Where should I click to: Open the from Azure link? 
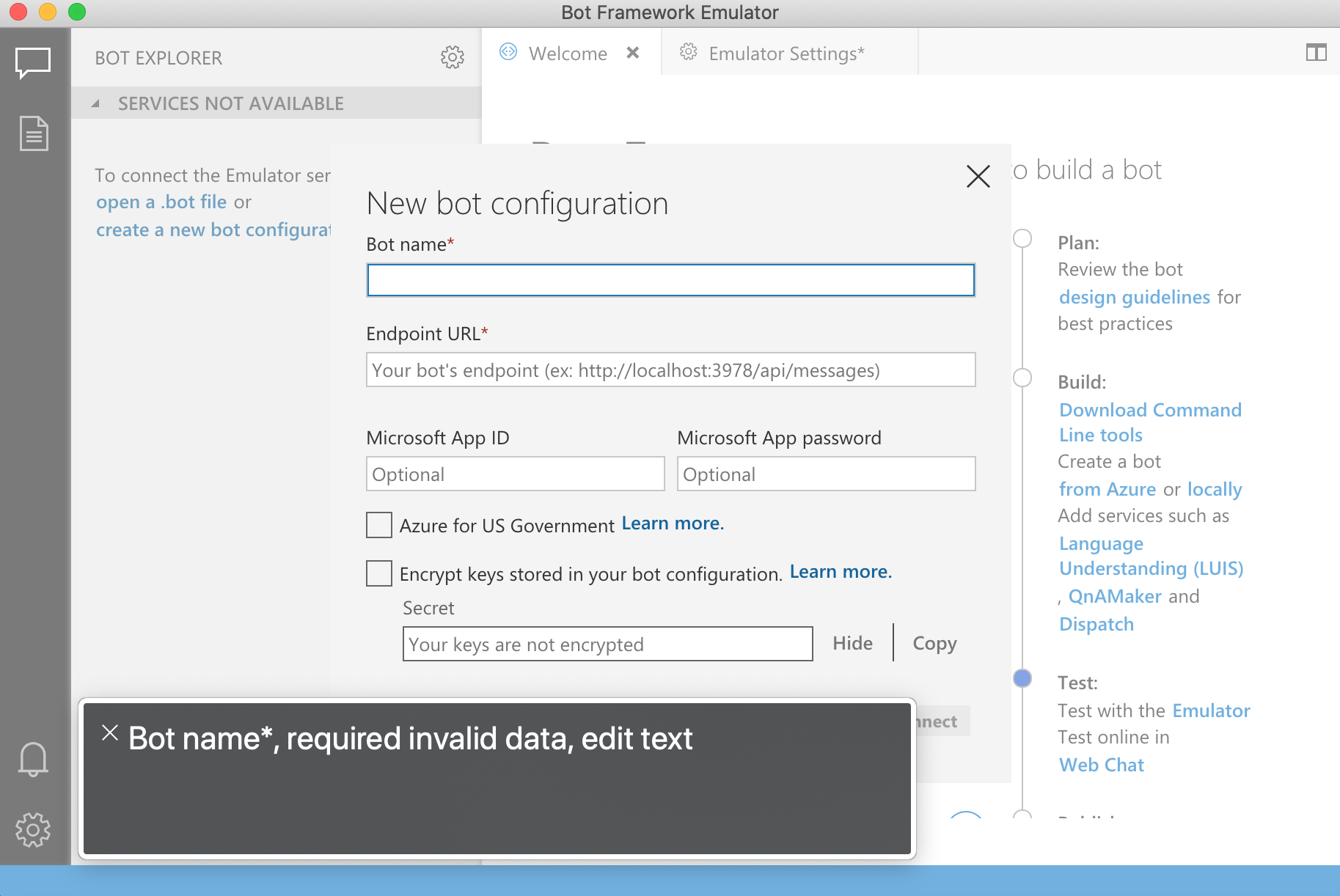coord(1107,489)
